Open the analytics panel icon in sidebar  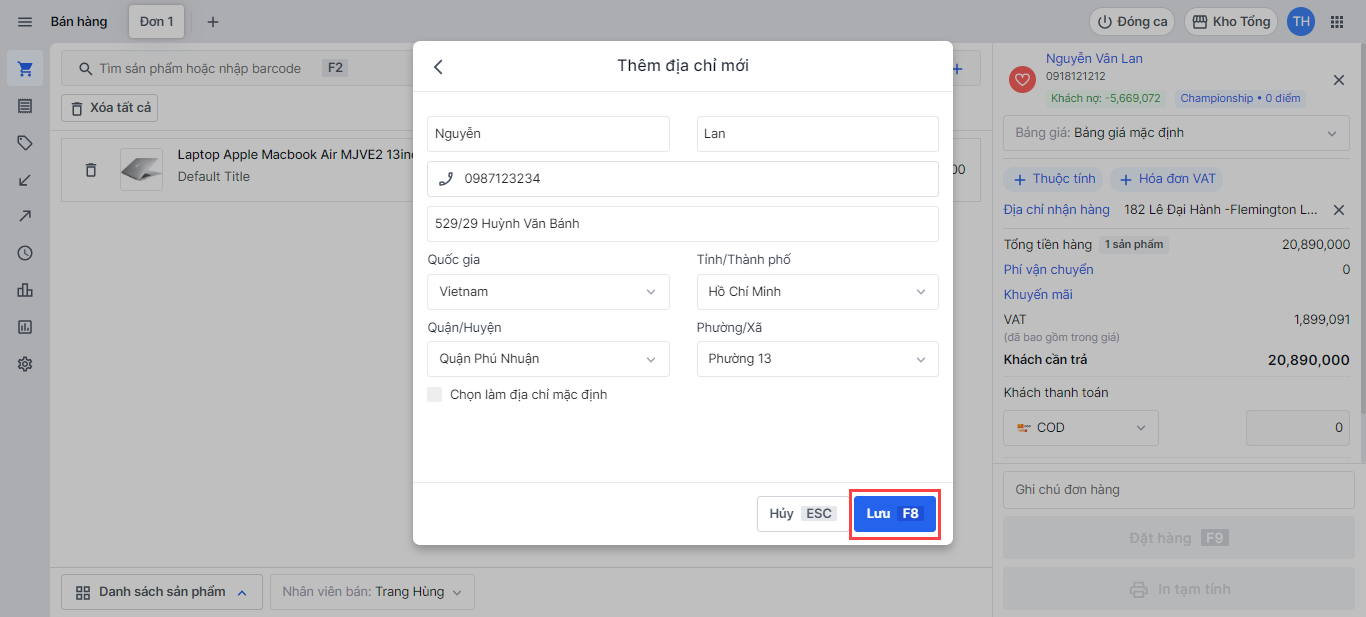tap(25, 327)
